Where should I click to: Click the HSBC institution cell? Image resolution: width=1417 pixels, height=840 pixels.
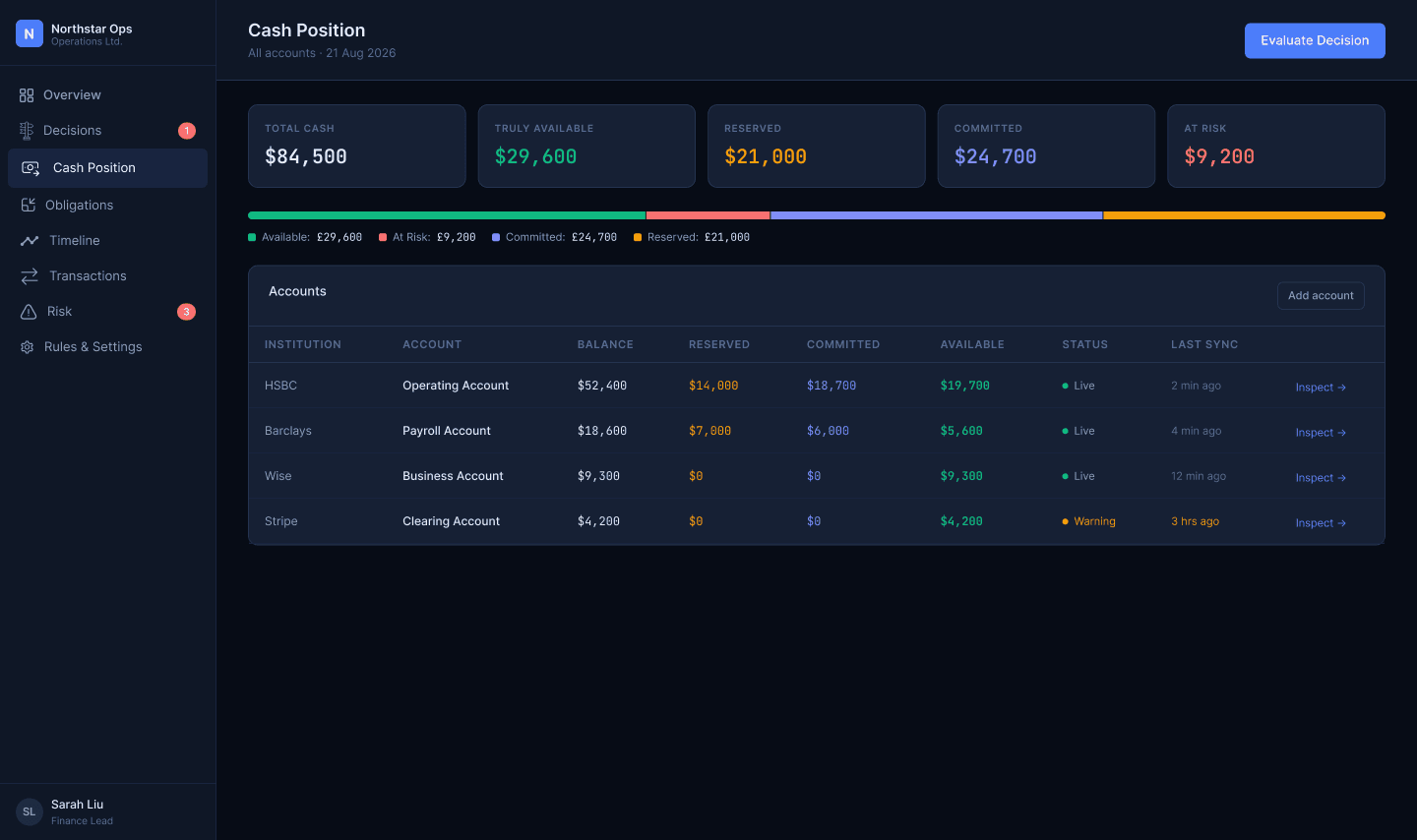coord(280,386)
